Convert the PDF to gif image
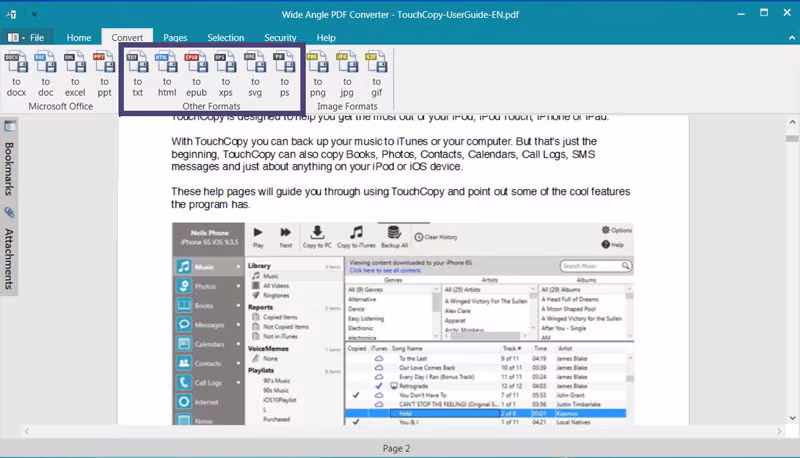The image size is (800, 458). (x=377, y=74)
